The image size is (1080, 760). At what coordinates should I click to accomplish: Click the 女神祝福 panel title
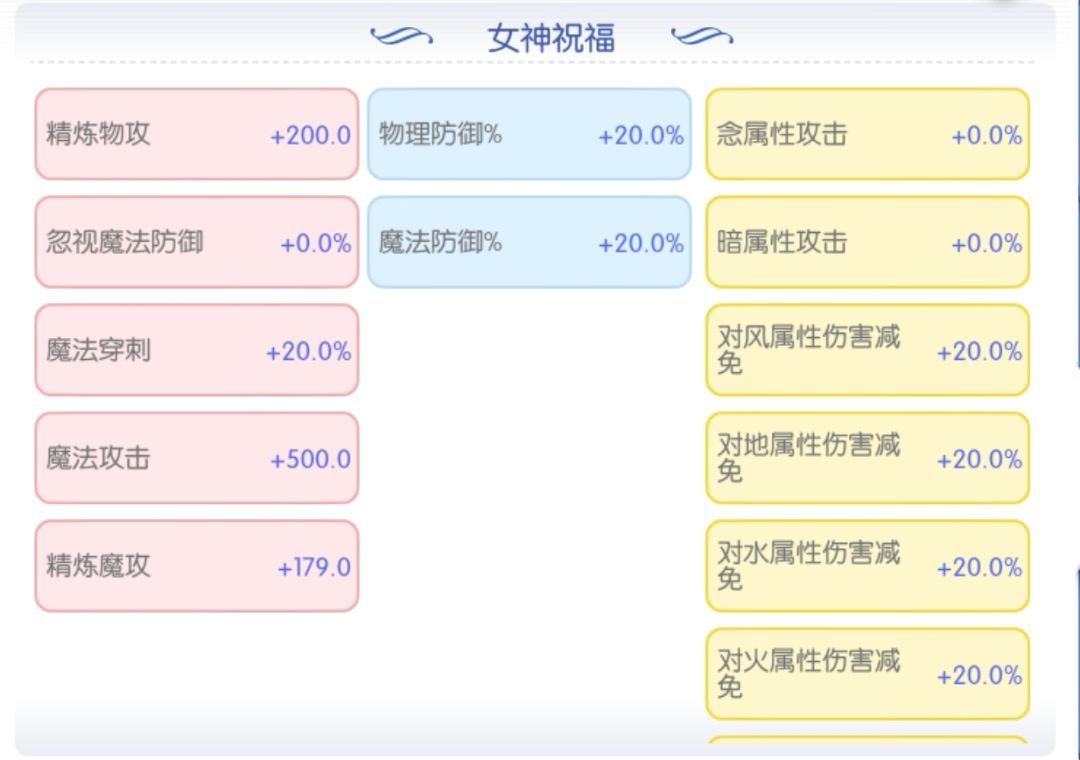[x=551, y=38]
